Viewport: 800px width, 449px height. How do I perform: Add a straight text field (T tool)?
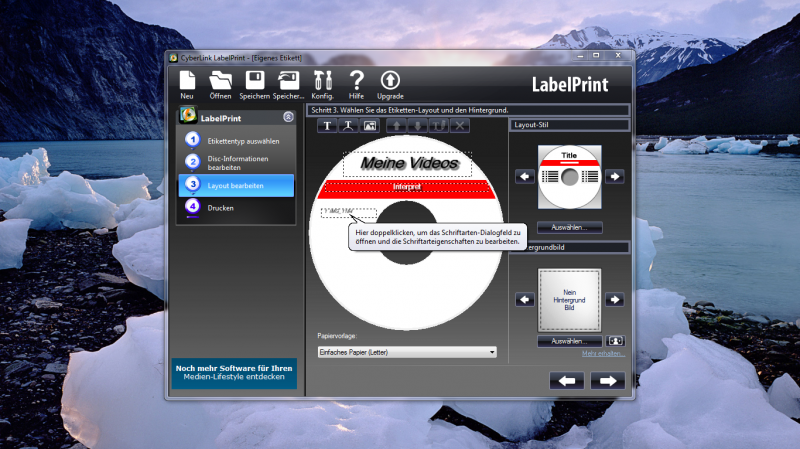tap(327, 126)
